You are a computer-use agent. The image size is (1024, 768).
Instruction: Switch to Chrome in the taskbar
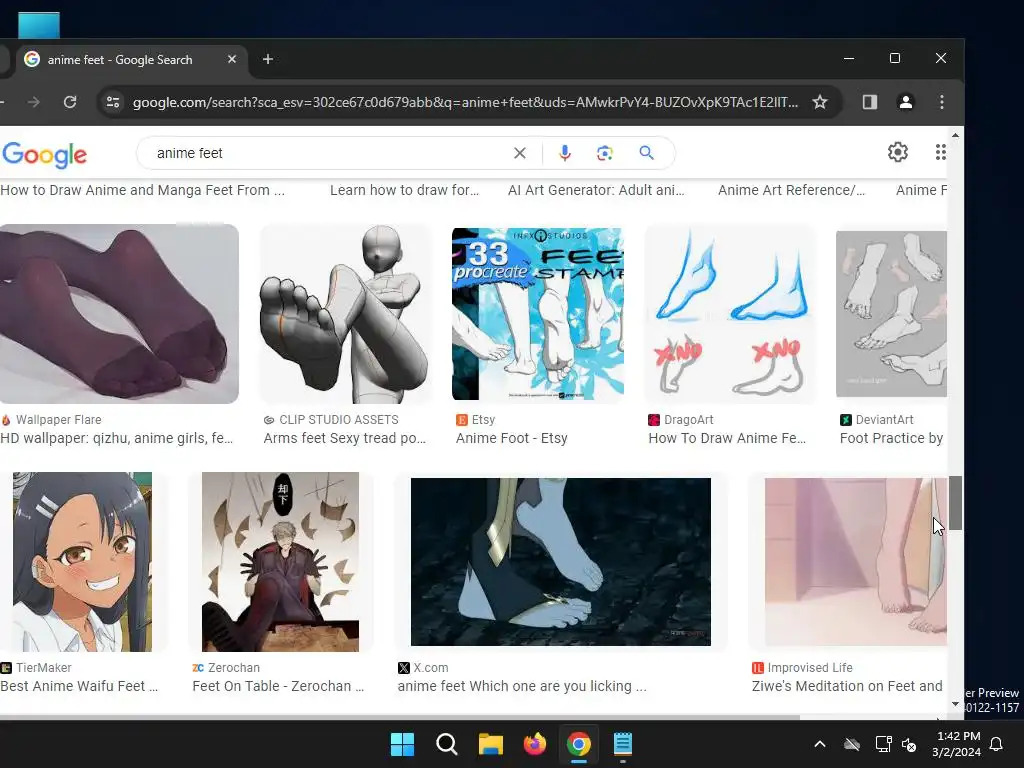click(579, 744)
